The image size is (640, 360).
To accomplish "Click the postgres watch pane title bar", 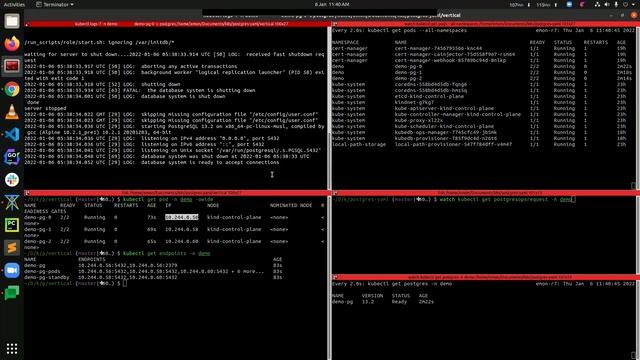I will click(486, 277).
